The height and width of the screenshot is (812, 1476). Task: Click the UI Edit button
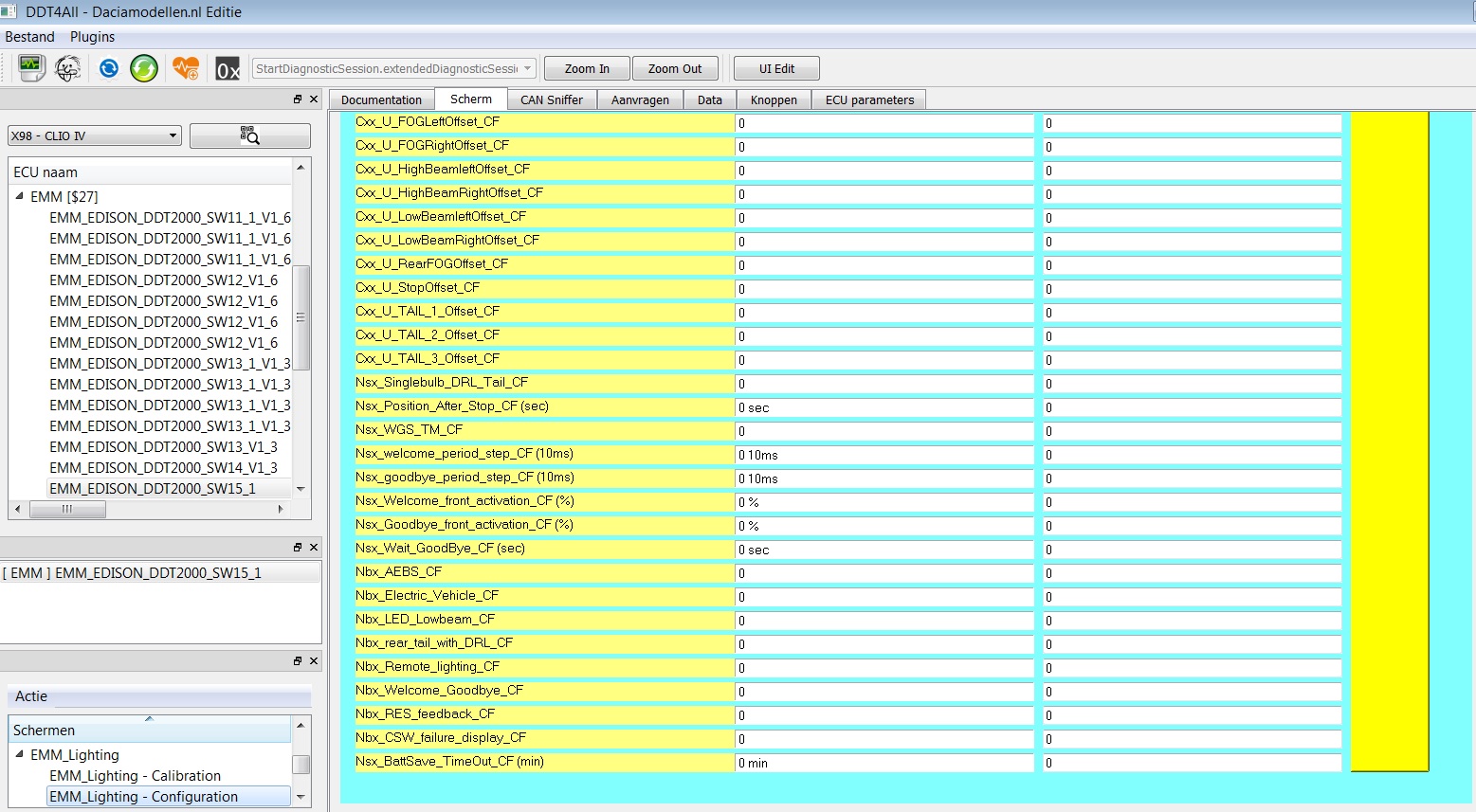(x=776, y=68)
